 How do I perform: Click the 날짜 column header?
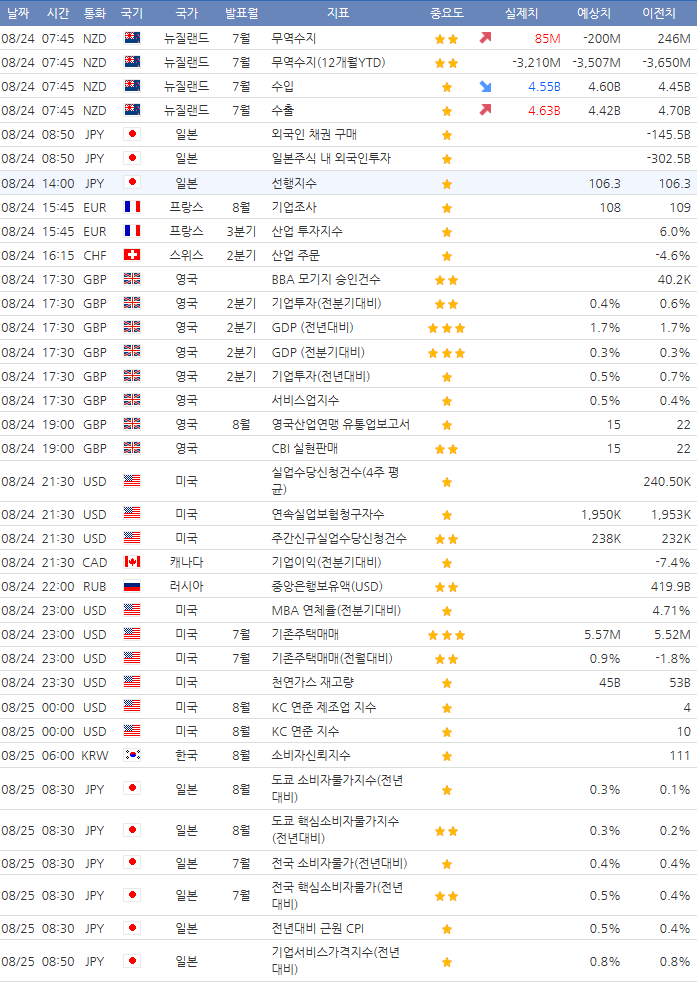[18, 13]
